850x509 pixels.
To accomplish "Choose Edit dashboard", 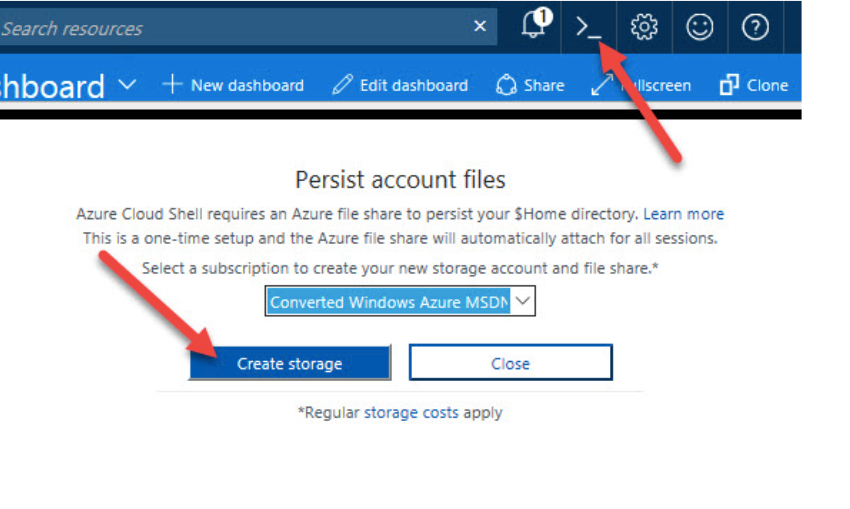I will click(x=400, y=85).
